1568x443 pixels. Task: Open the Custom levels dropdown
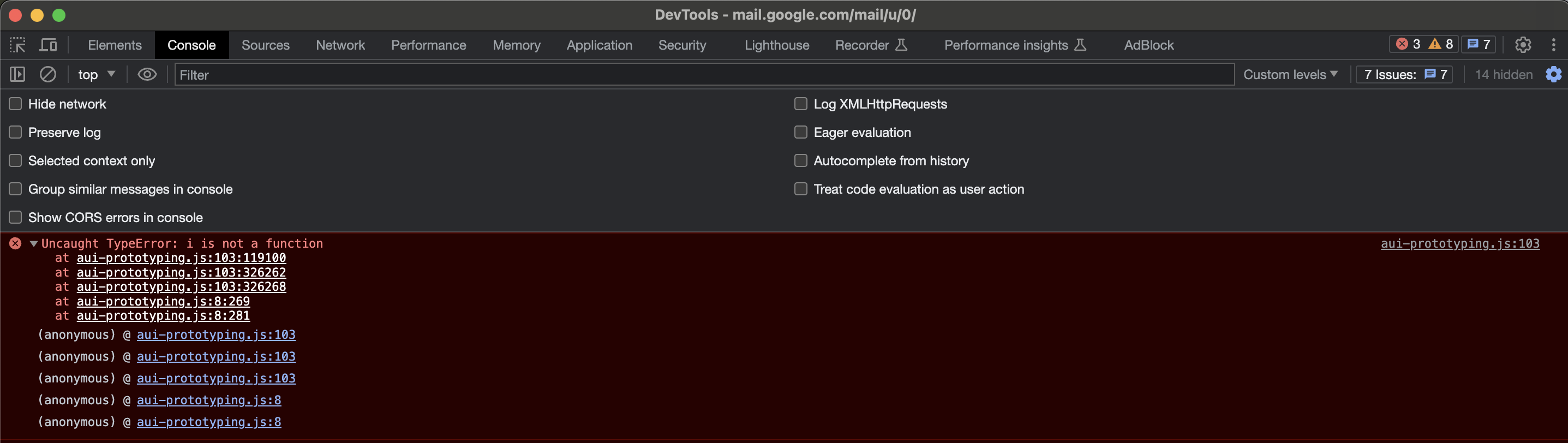(x=1290, y=74)
